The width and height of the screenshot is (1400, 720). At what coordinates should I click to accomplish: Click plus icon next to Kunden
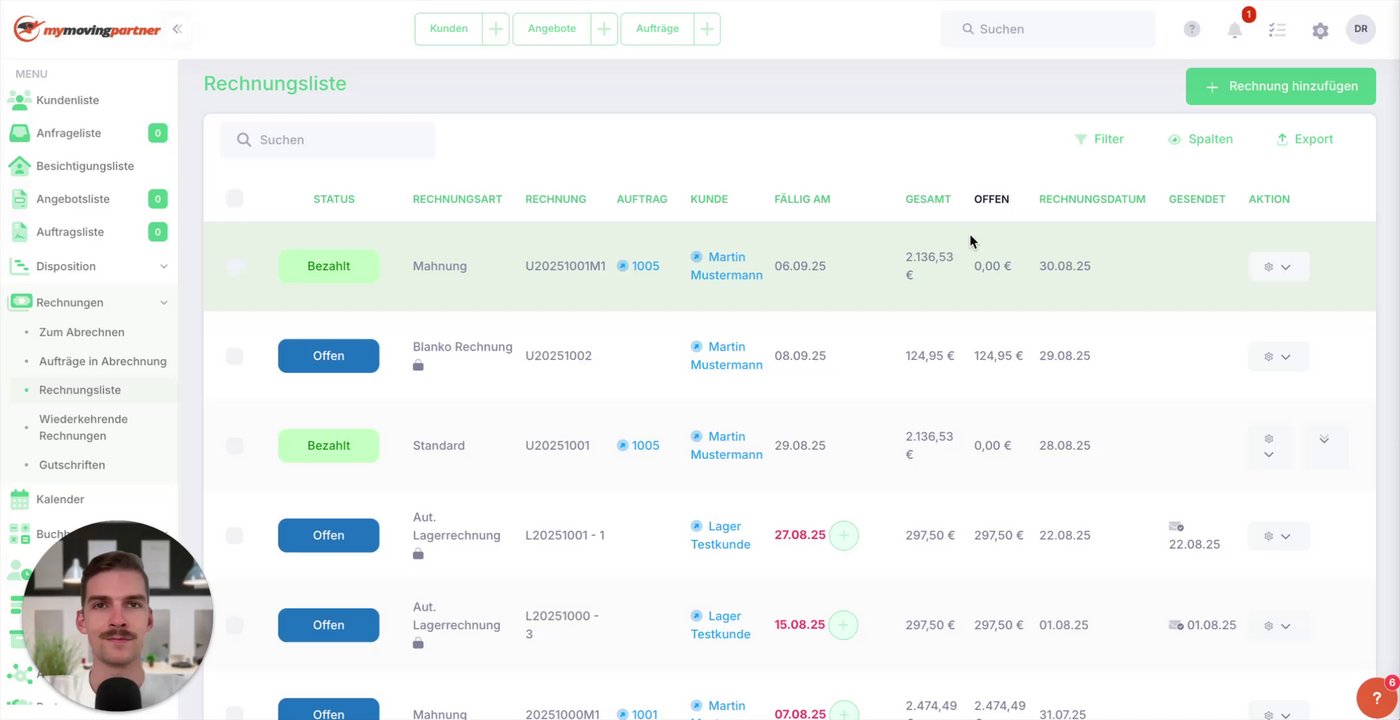[x=496, y=29]
